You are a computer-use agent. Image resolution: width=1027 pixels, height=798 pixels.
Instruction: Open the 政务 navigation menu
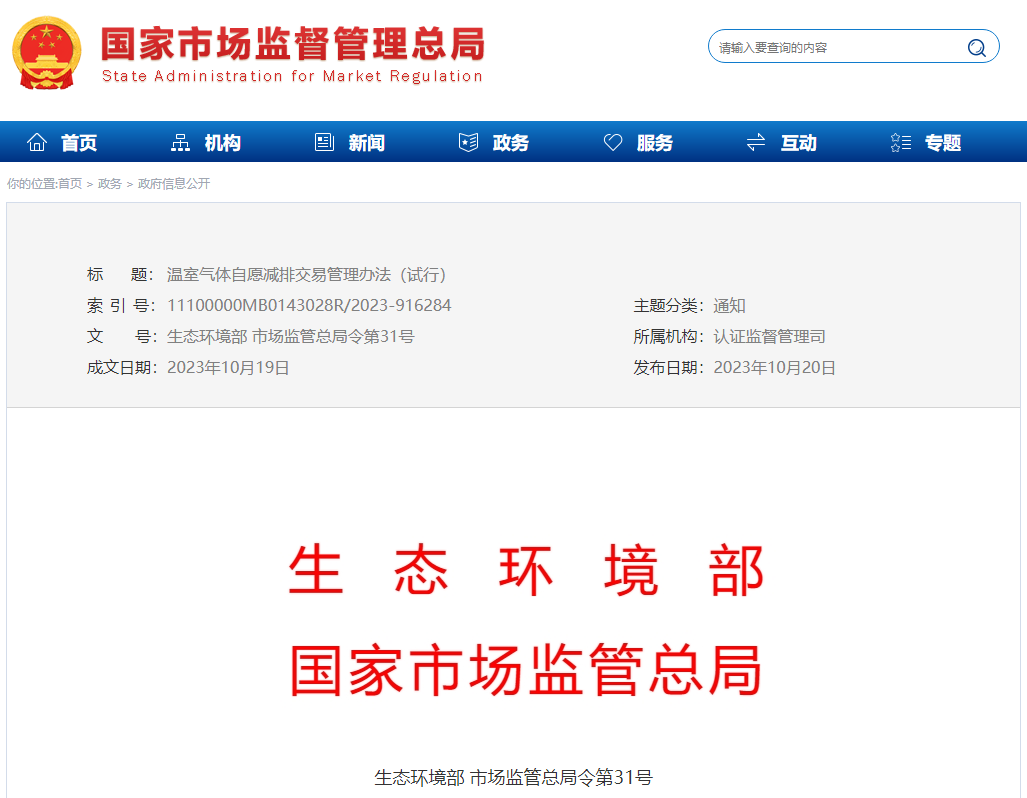pyautogui.click(x=511, y=143)
